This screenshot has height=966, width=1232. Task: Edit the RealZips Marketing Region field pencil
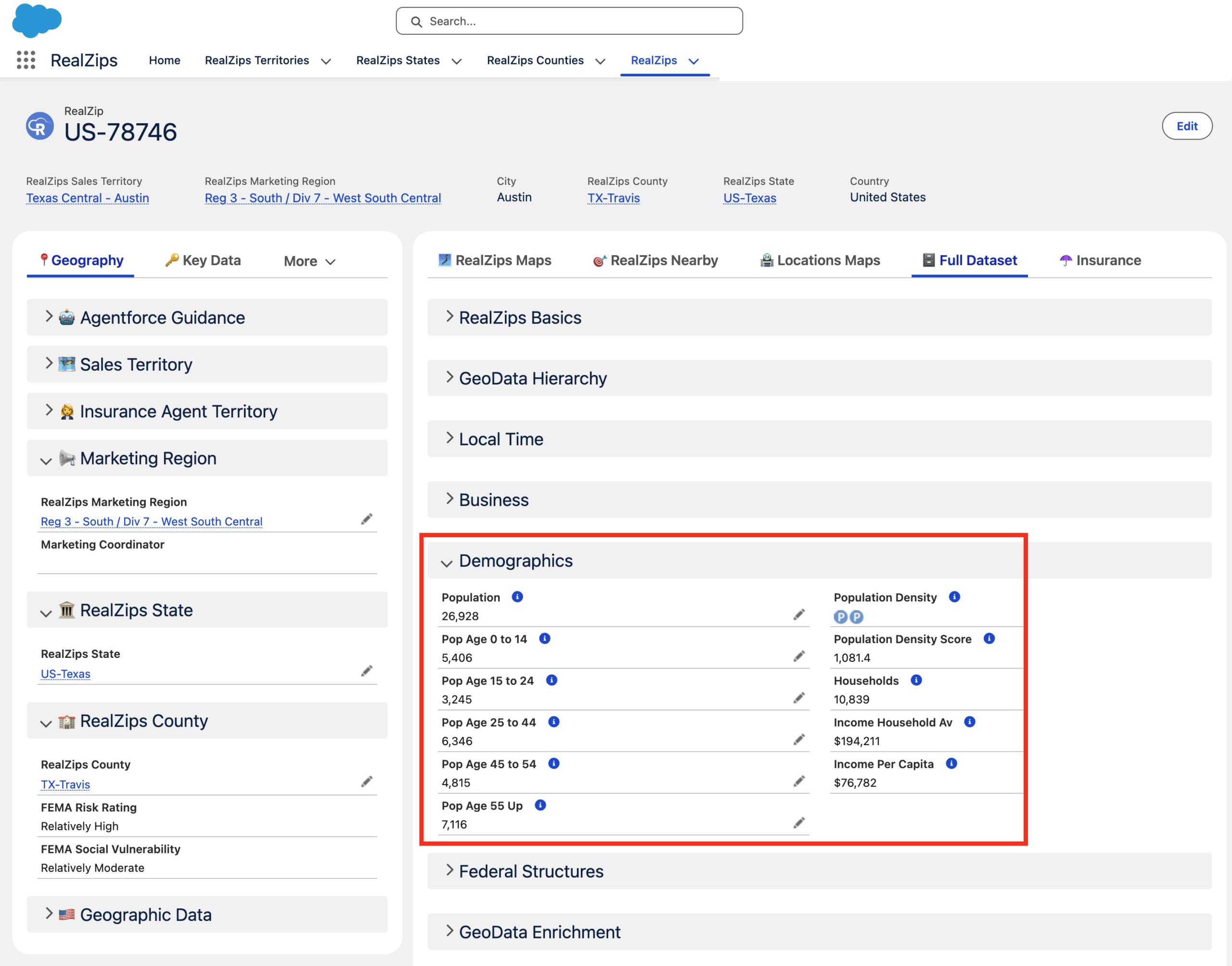pyautogui.click(x=366, y=519)
